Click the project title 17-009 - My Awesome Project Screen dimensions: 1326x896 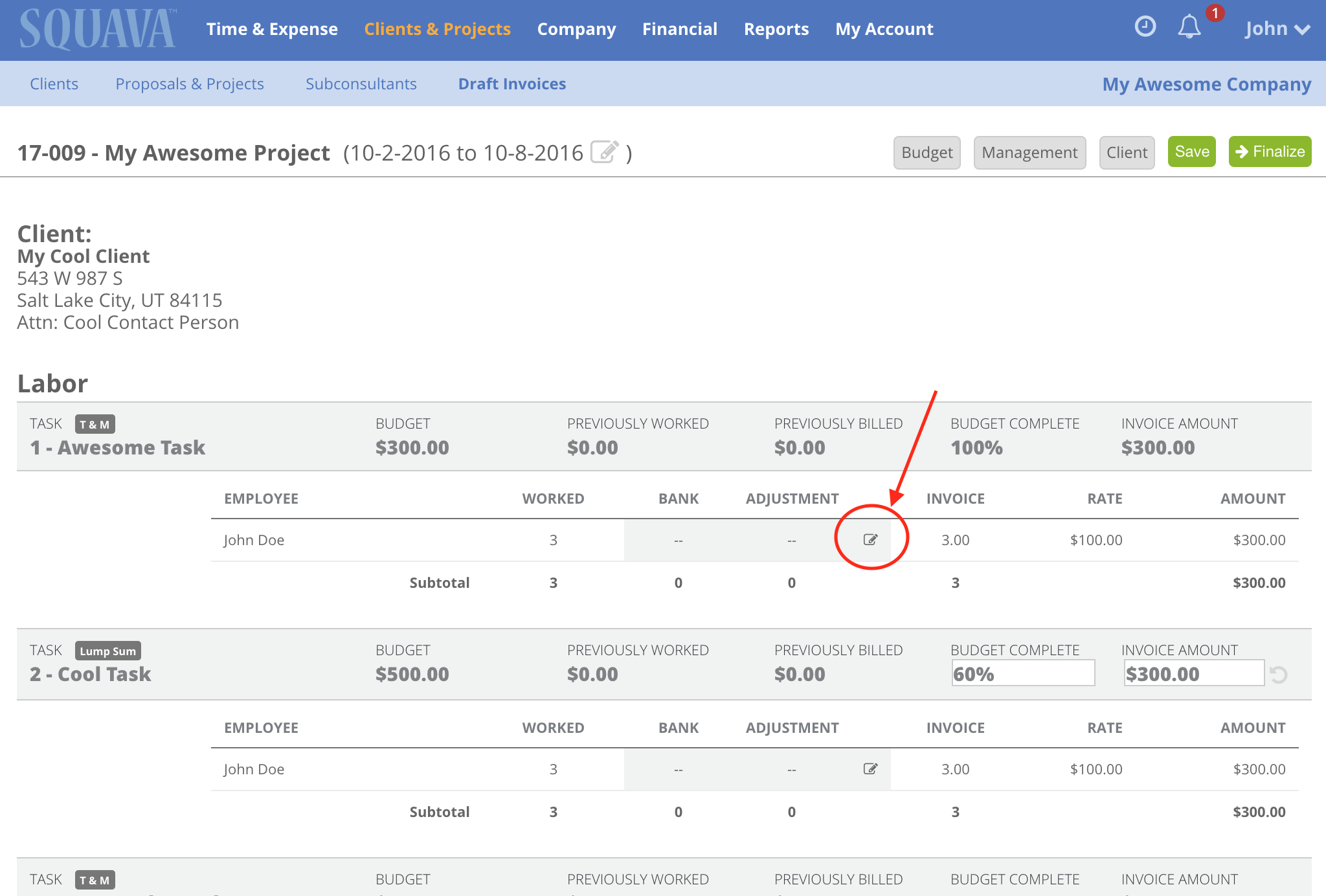(174, 153)
